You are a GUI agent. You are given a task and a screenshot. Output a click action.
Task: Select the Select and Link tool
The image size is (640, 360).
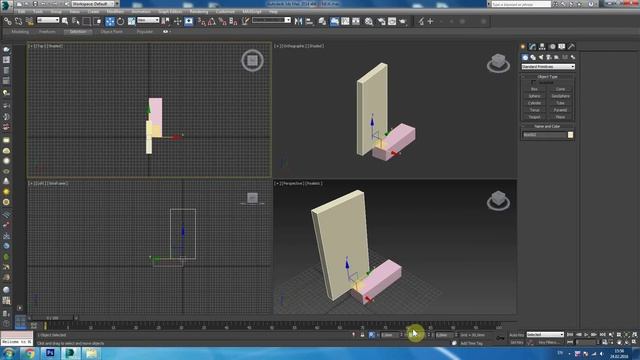(x=8, y=21)
